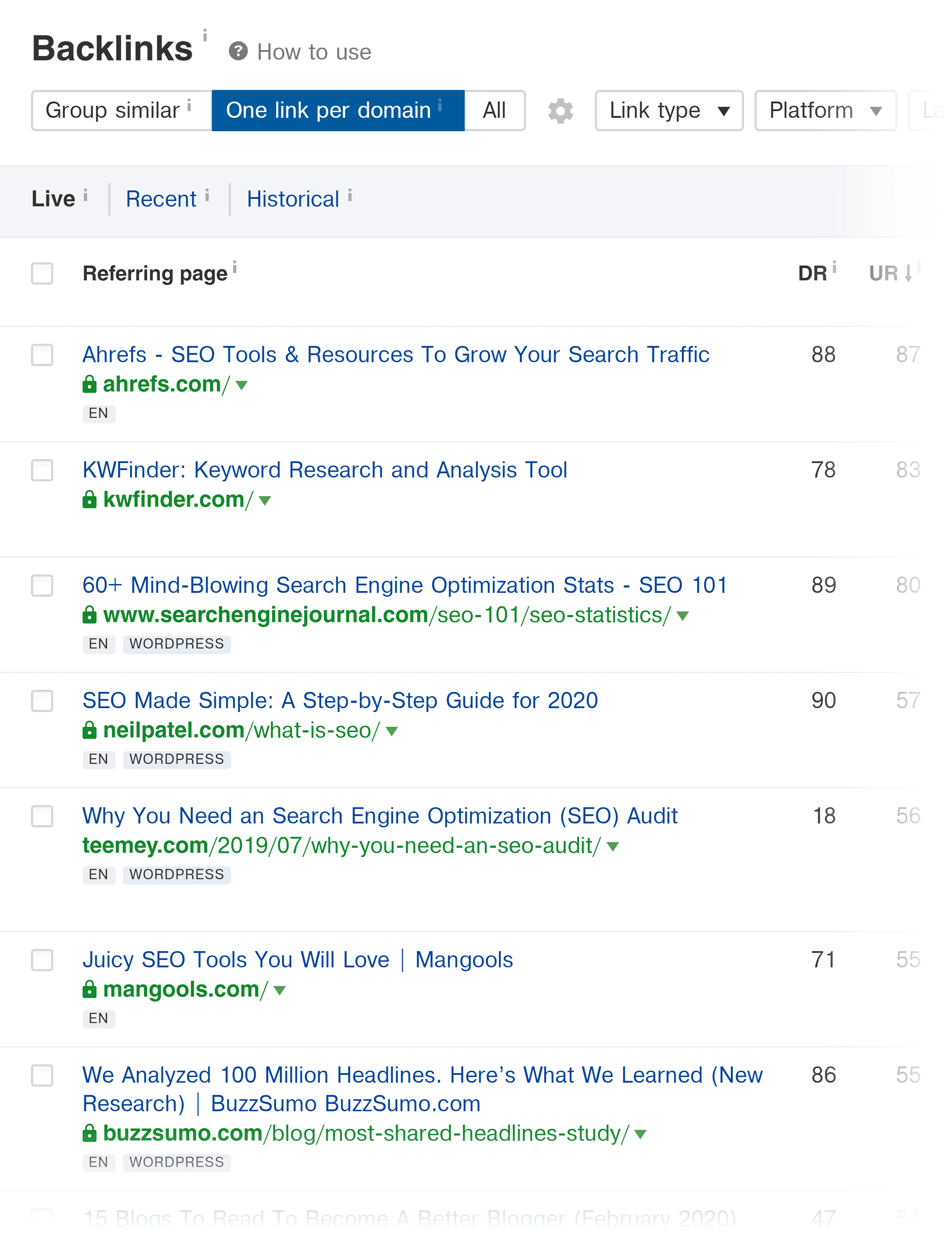Click info icon next to Recent
952x1241 pixels.
(x=207, y=195)
